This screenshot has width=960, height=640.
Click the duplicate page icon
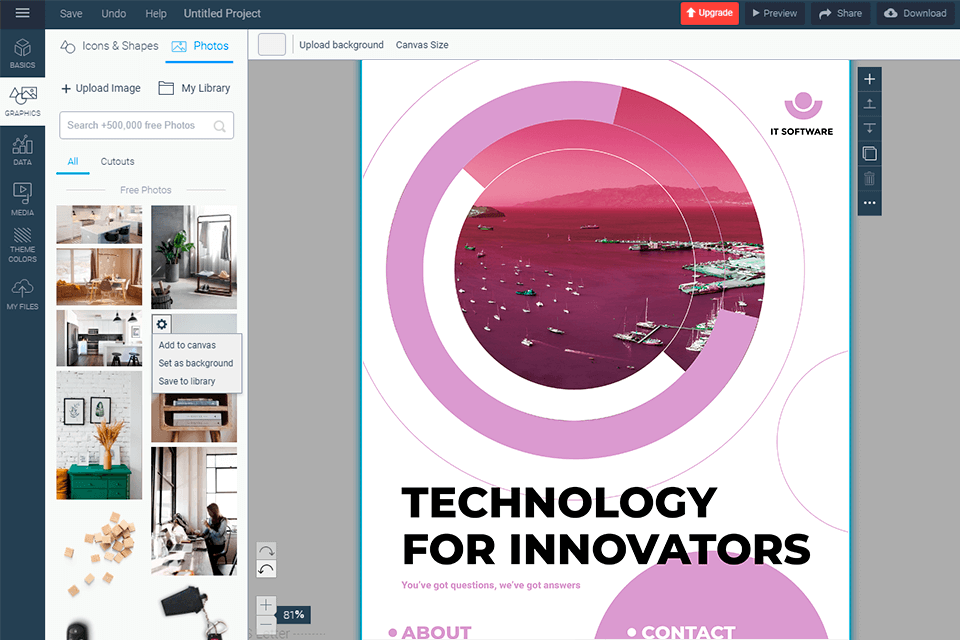point(869,153)
